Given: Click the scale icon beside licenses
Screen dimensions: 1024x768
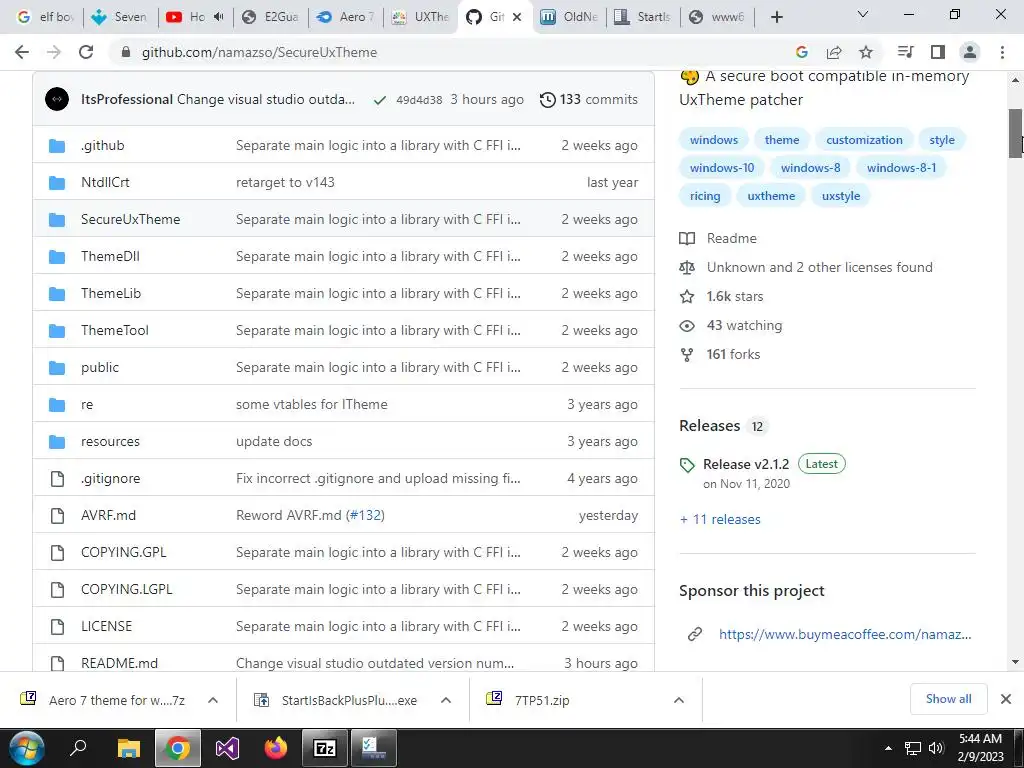Looking at the screenshot, I should [687, 267].
